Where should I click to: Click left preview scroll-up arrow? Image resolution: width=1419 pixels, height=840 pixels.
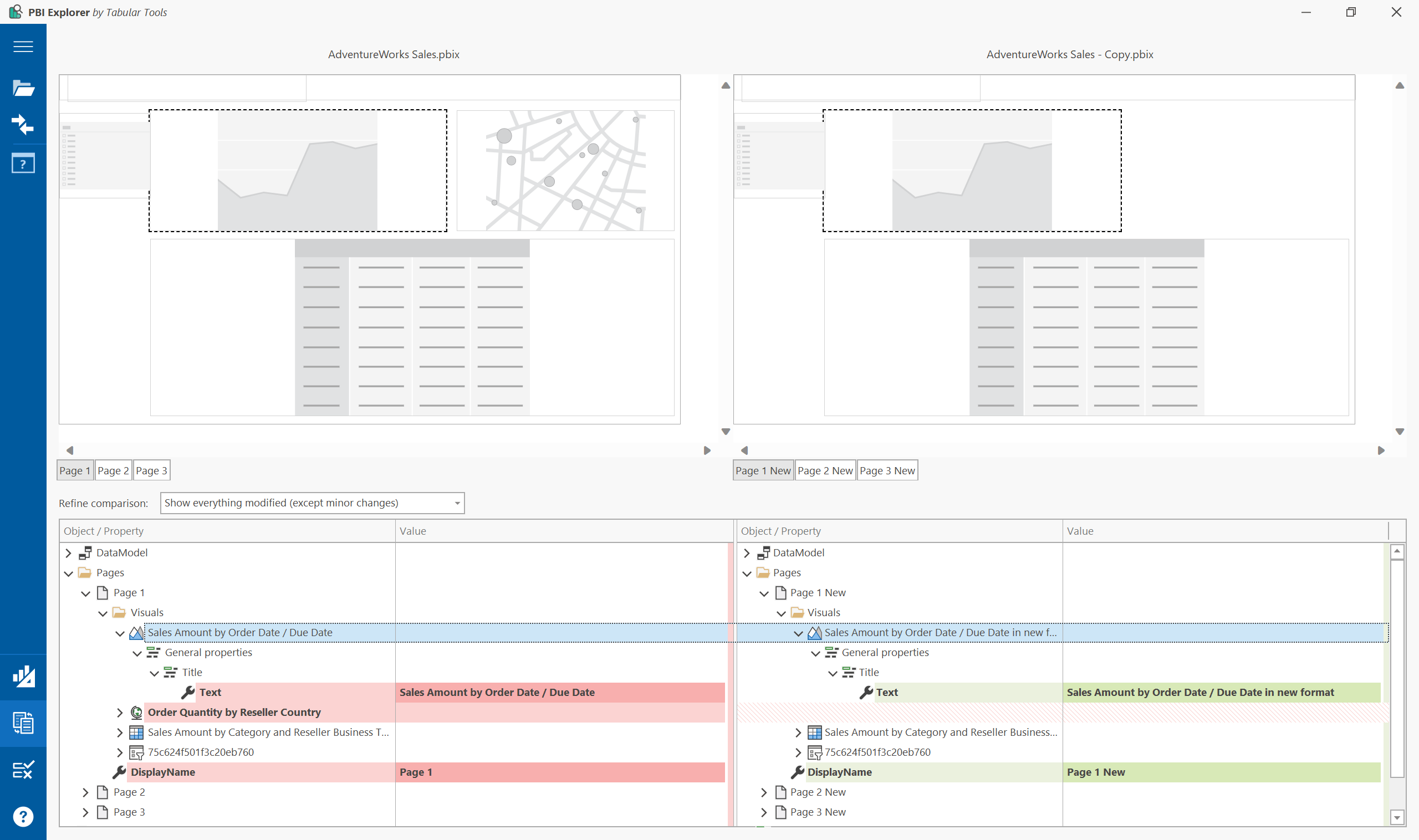[x=726, y=85]
